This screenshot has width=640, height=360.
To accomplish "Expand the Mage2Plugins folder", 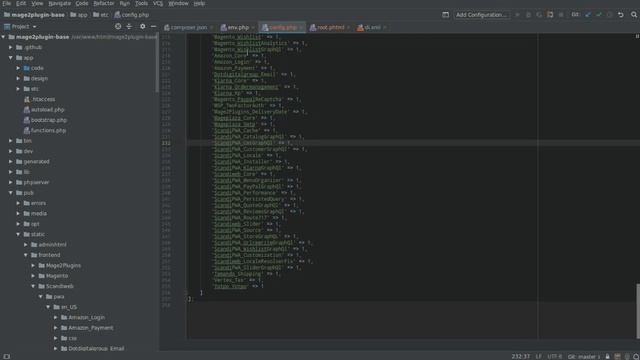I will [33, 265].
